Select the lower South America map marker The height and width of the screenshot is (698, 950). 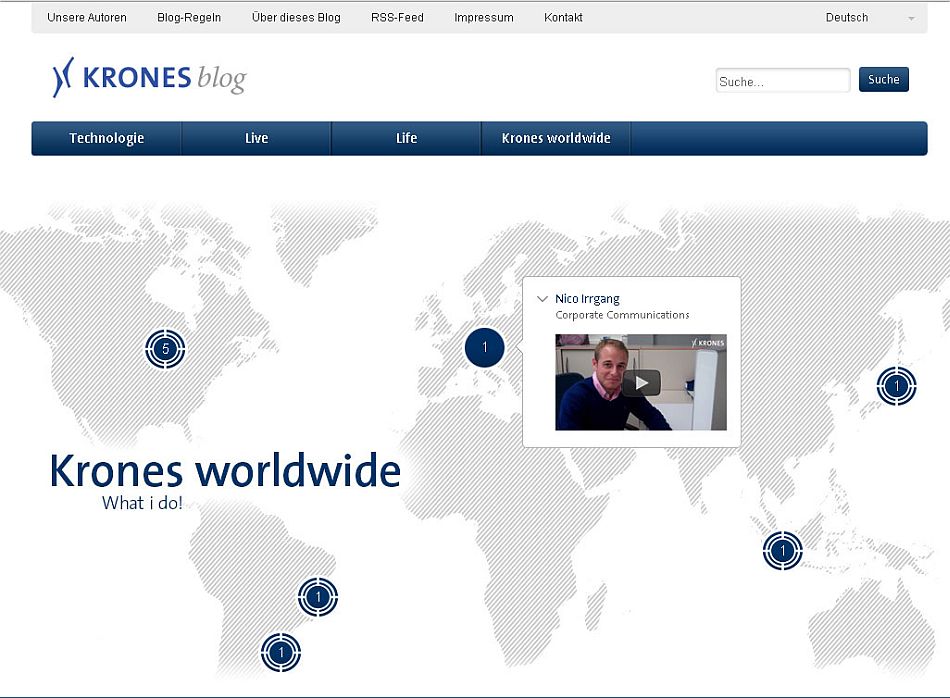[281, 652]
